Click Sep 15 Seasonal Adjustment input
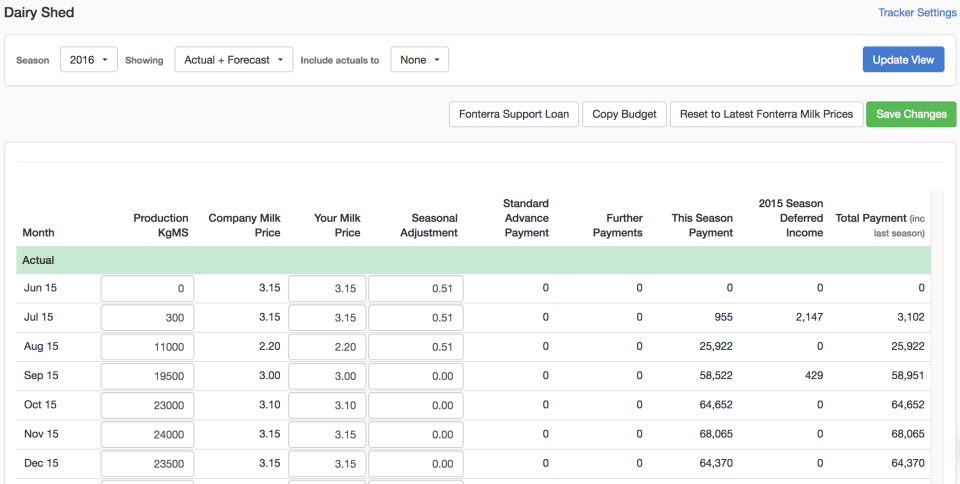The image size is (960, 484). click(x=415, y=376)
